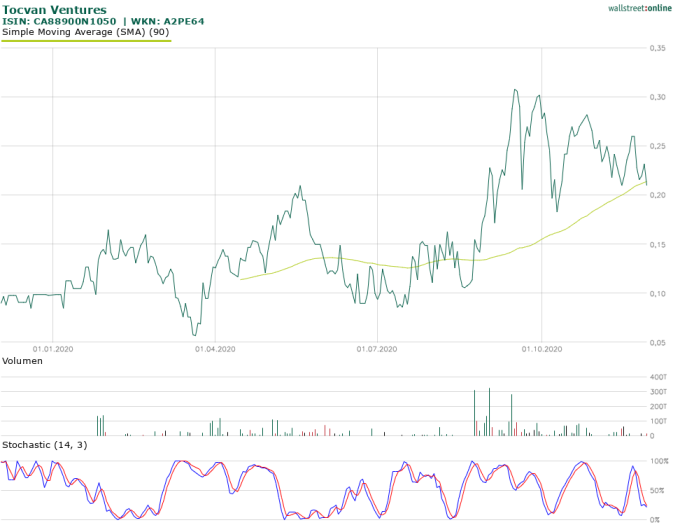Select the ISIN: CA88900N1050 text
This screenshot has width=673, height=525.
click(x=59, y=21)
